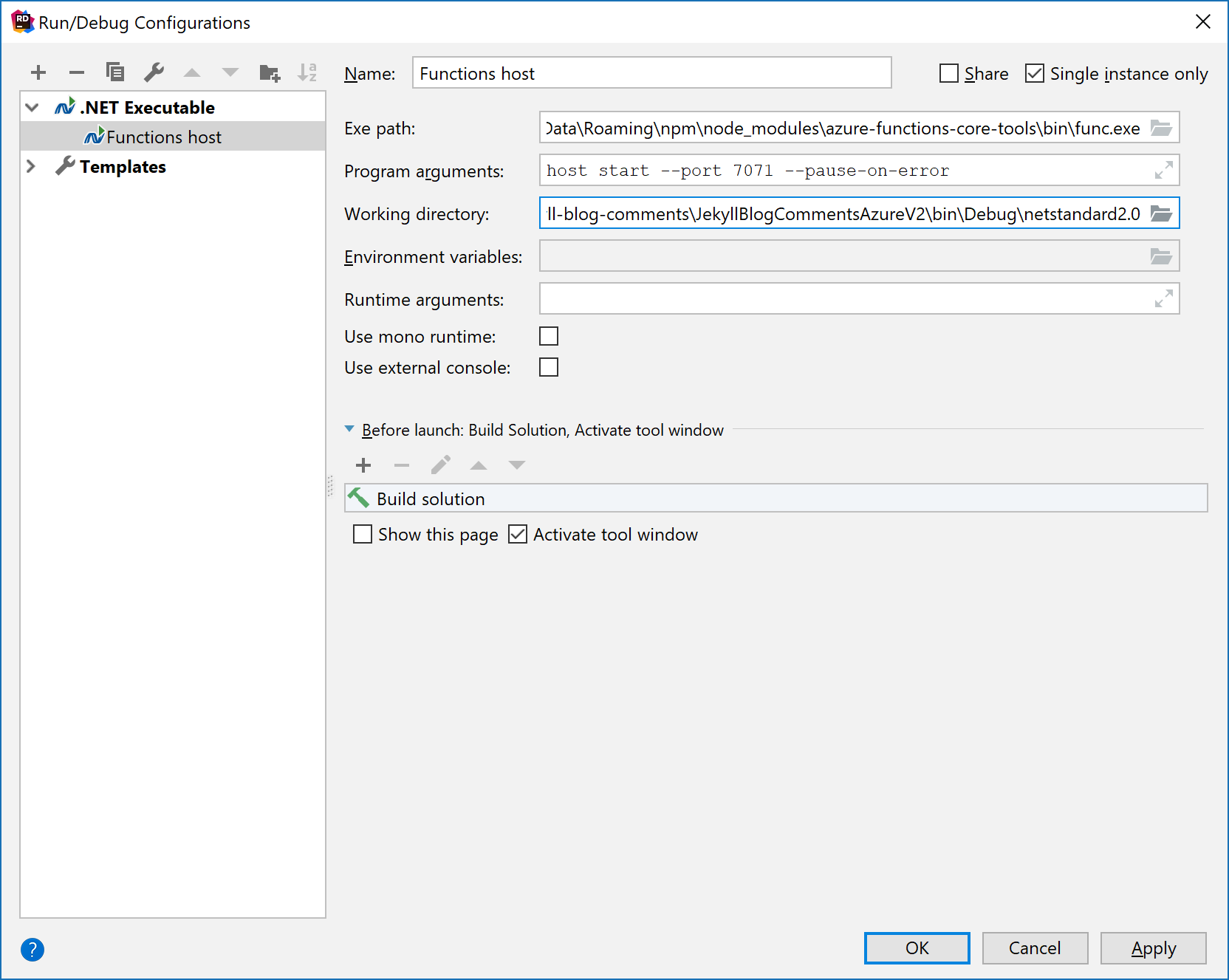Open the edit templates wrench icon
This screenshot has width=1229, height=980.
click(x=154, y=72)
